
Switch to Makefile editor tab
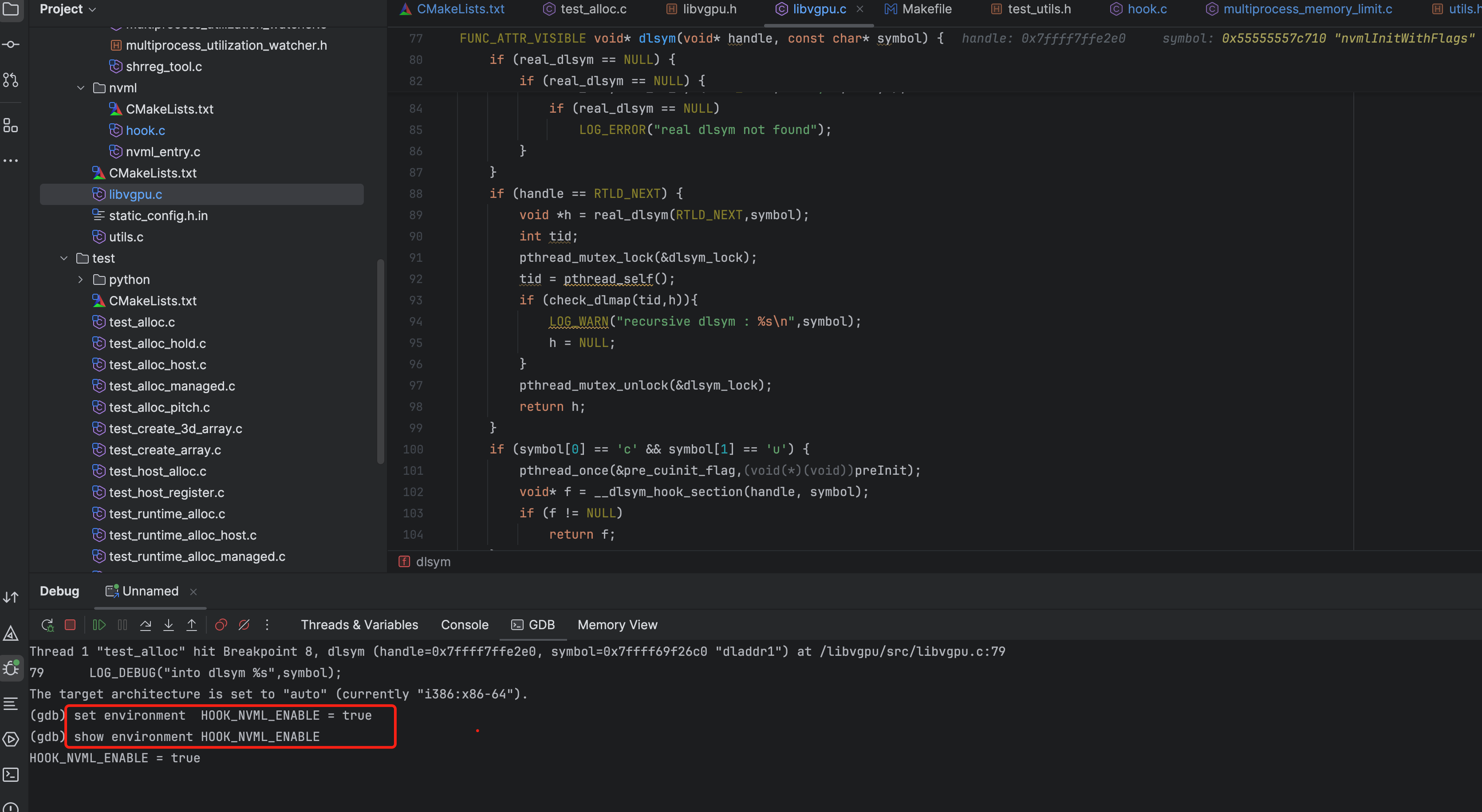tap(918, 9)
